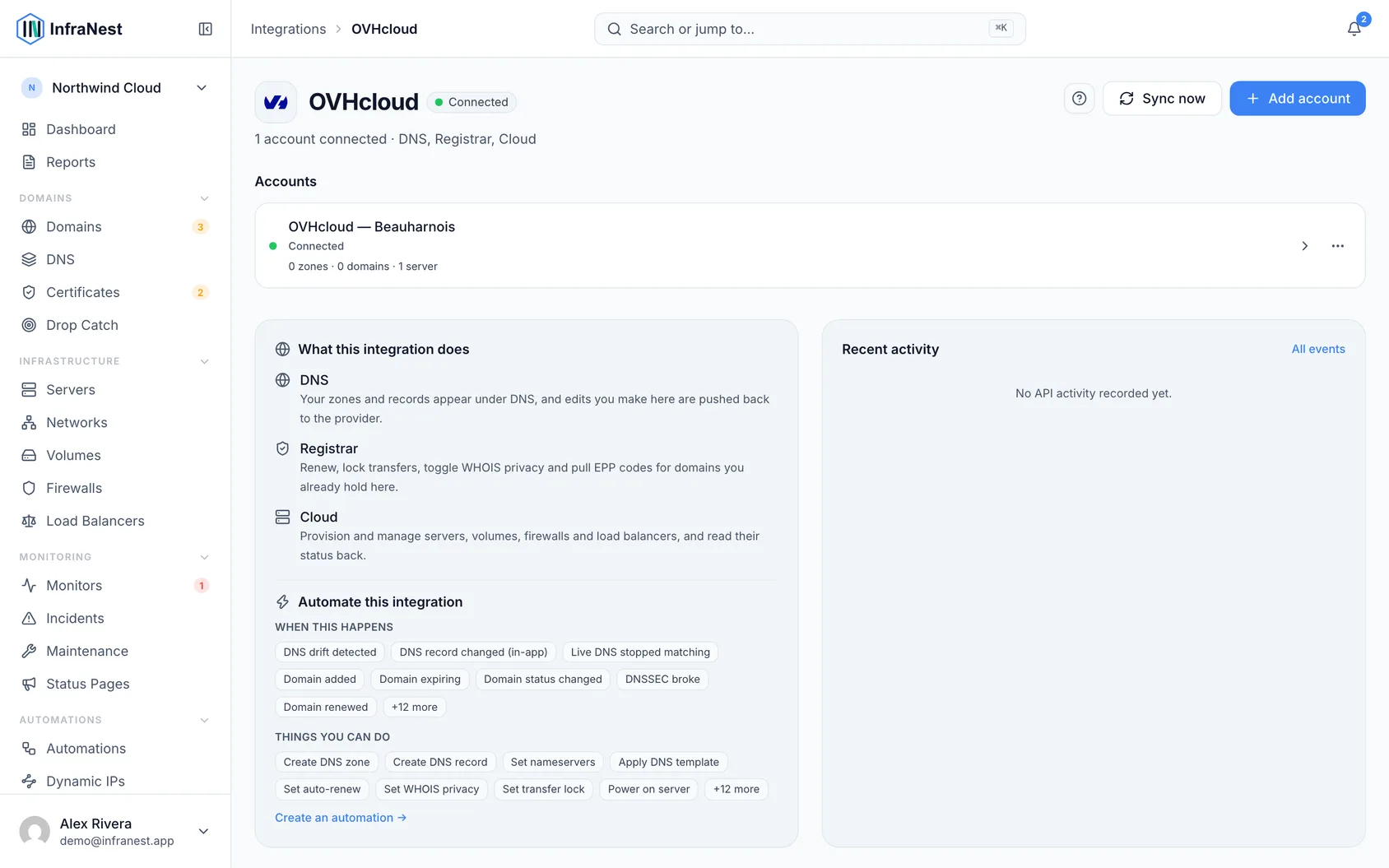Click the Certificates shield icon
The image size is (1389, 868).
pyautogui.click(x=29, y=292)
